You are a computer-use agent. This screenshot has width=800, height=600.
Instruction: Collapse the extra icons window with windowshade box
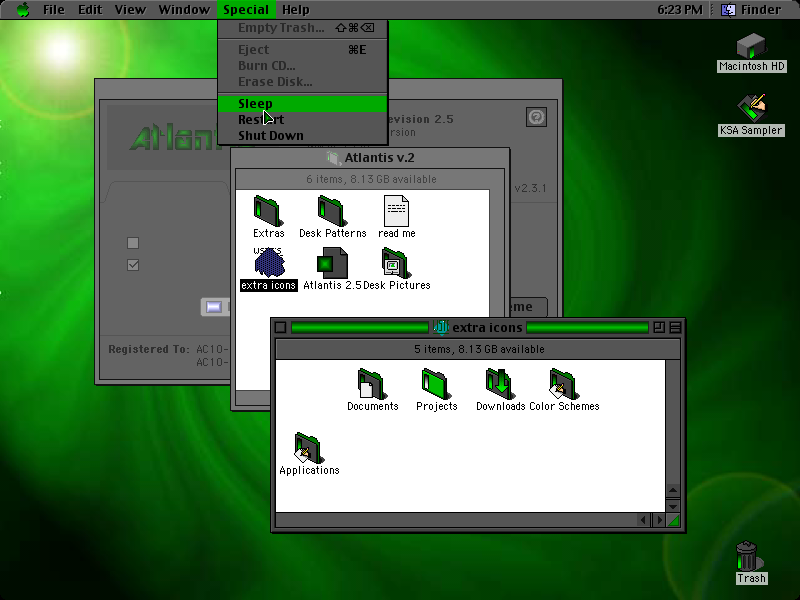pos(675,327)
